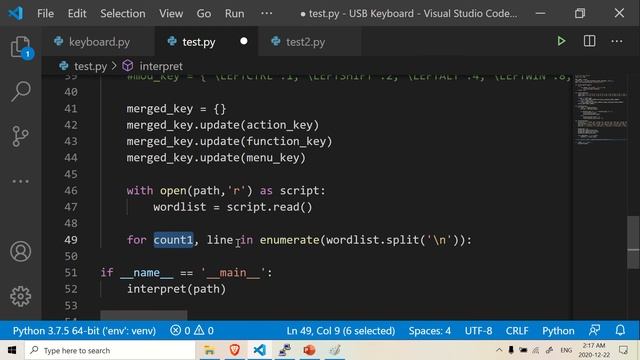Open the Brave browser from the taskbar

tap(235, 350)
